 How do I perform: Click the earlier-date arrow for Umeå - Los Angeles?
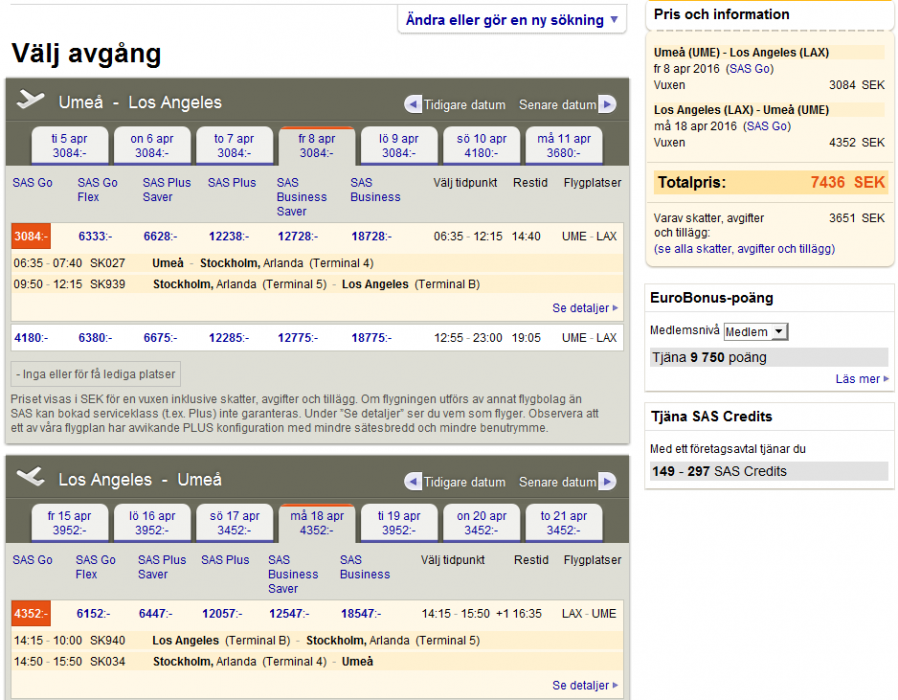coord(413,105)
